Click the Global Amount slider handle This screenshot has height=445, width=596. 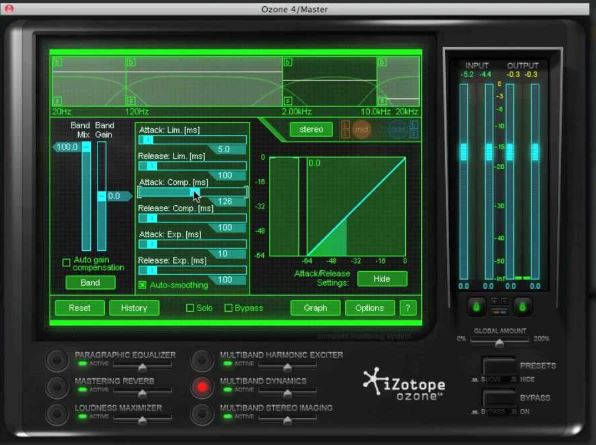(499, 343)
